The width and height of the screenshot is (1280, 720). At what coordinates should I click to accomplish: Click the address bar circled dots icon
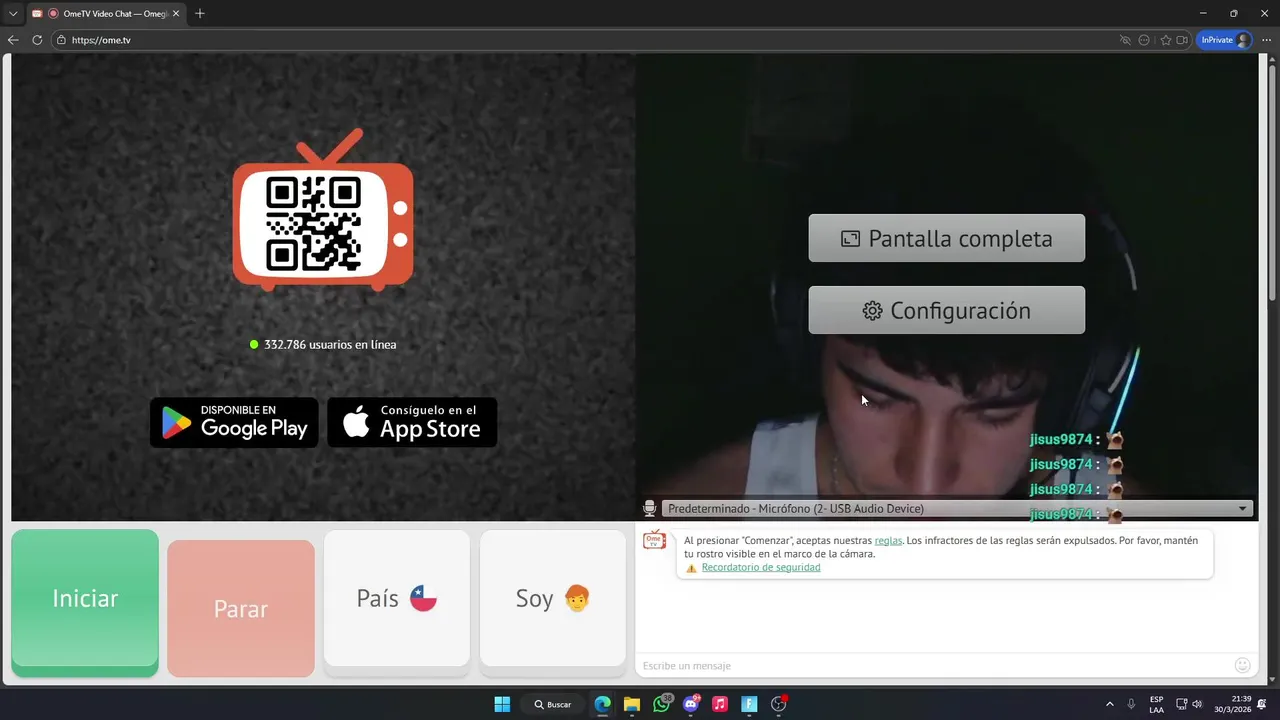[1144, 40]
